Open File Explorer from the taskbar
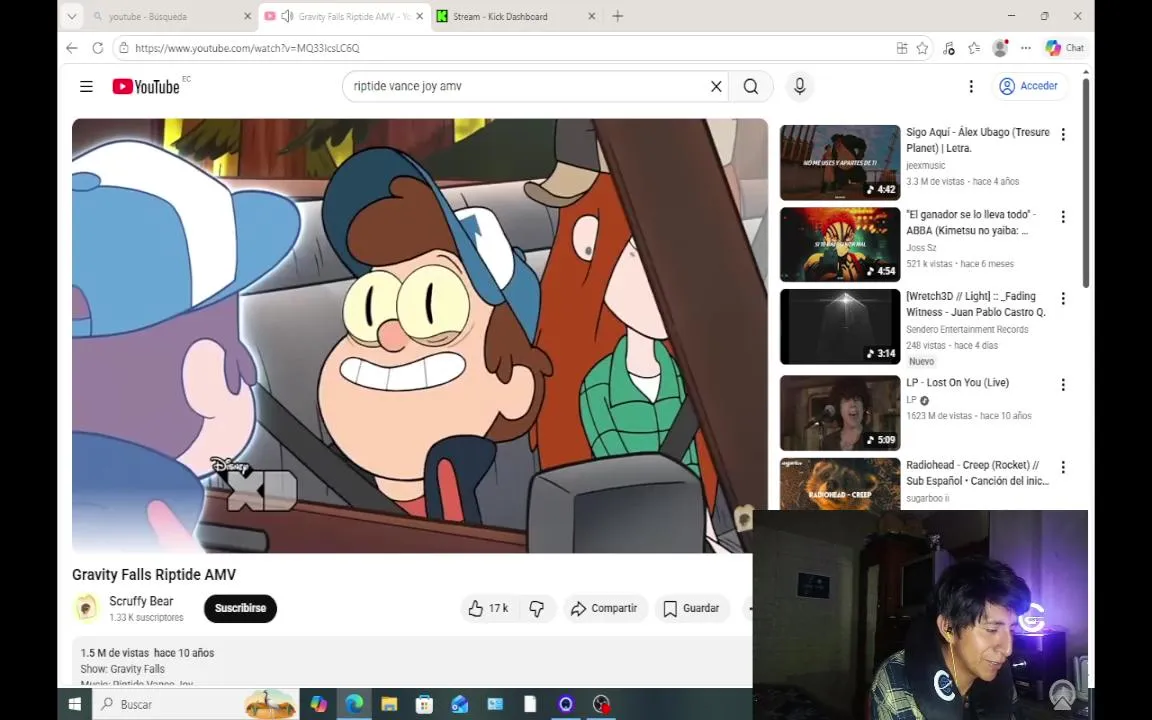Screen dimensions: 1152x720 point(389,704)
